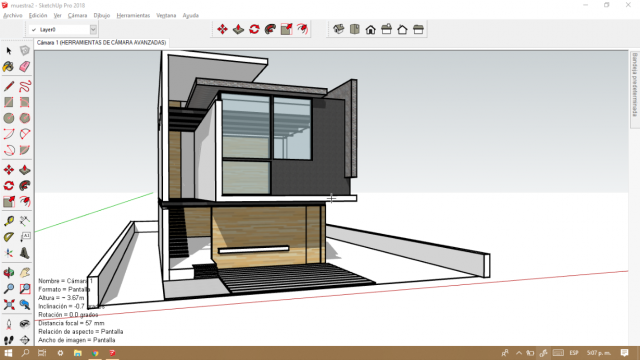Select the Cámara 1 scene tab

pyautogui.click(x=101, y=42)
